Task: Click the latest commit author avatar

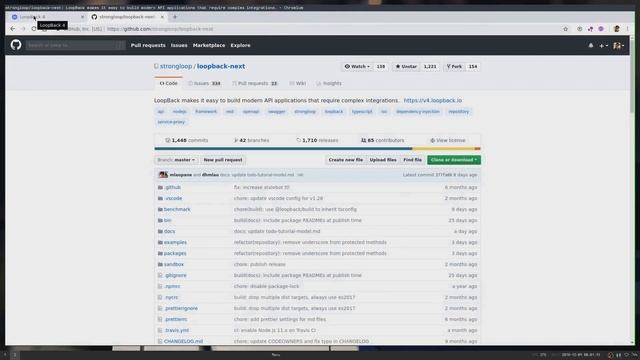Action: [x=163, y=175]
